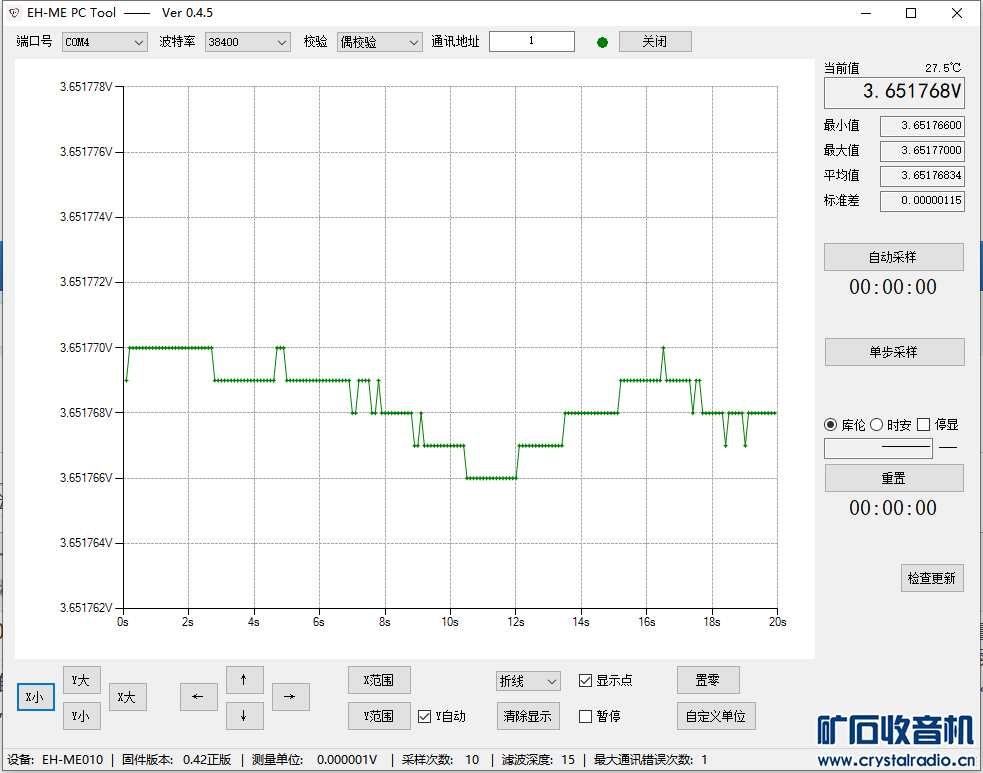983x773 pixels.
Task: Zoom in X axis with X大 button
Action: coord(128,697)
